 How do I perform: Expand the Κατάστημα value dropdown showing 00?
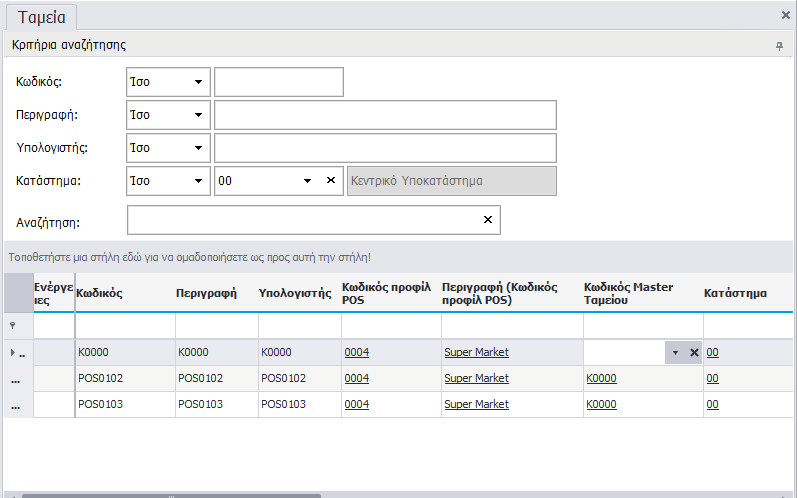pos(308,181)
